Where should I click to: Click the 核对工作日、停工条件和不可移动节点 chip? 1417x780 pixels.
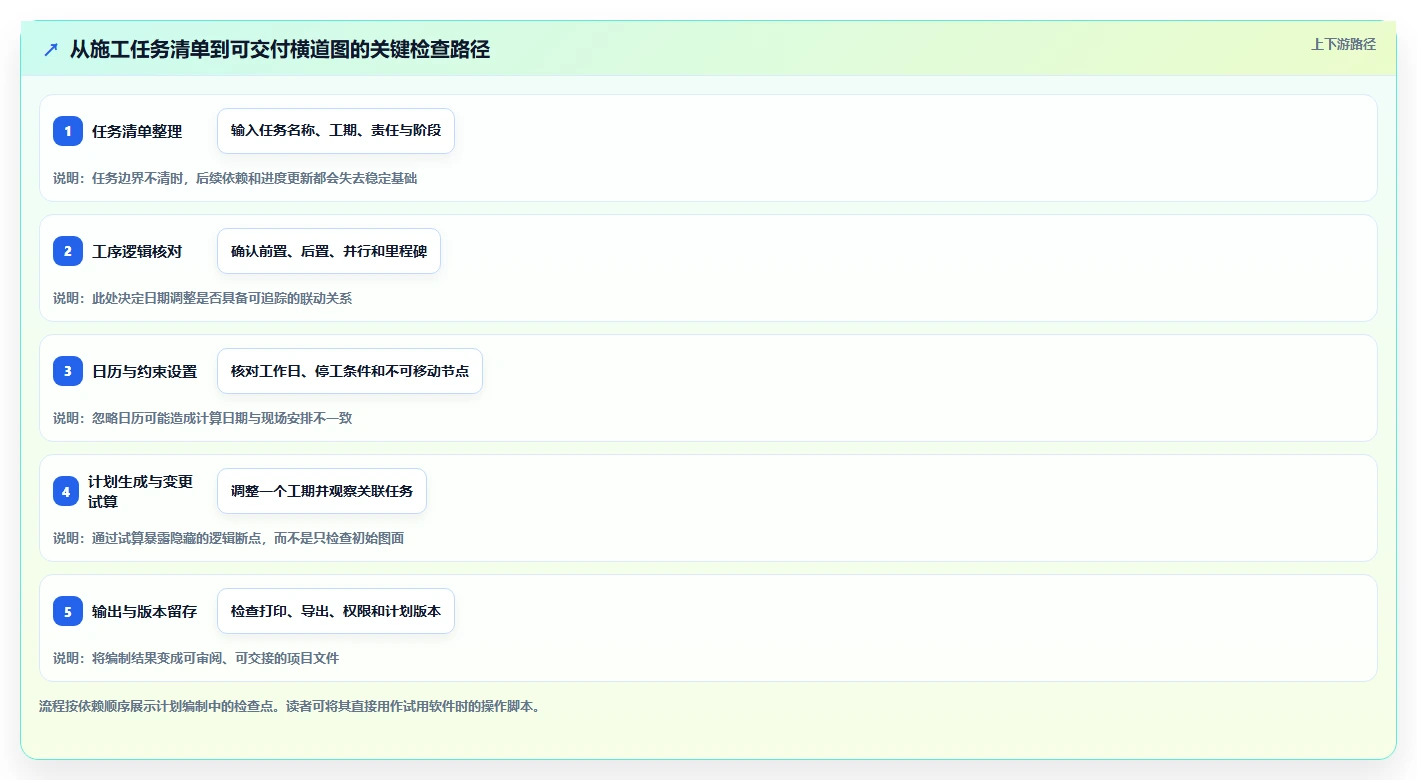[350, 371]
